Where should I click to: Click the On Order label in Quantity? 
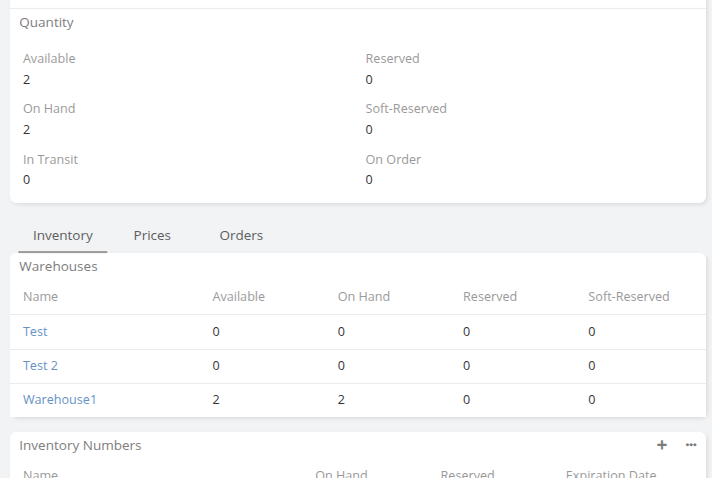[393, 160]
